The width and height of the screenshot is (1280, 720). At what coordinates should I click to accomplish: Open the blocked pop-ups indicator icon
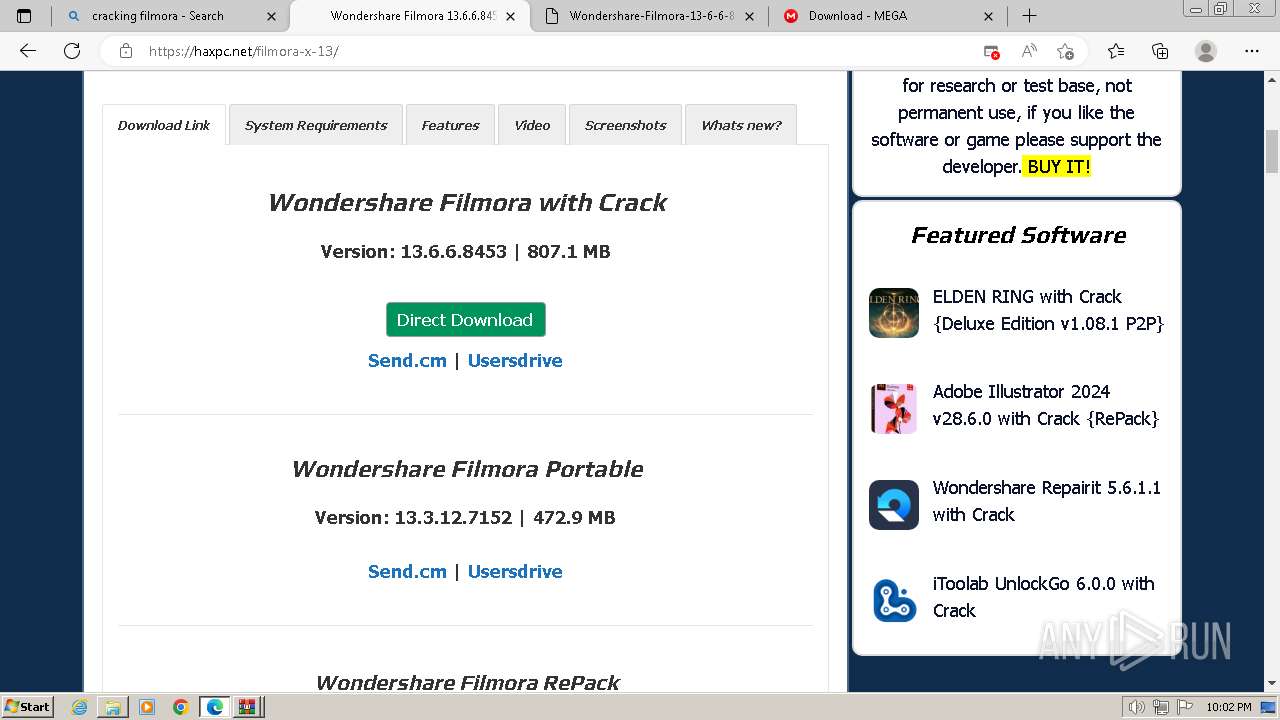[991, 51]
